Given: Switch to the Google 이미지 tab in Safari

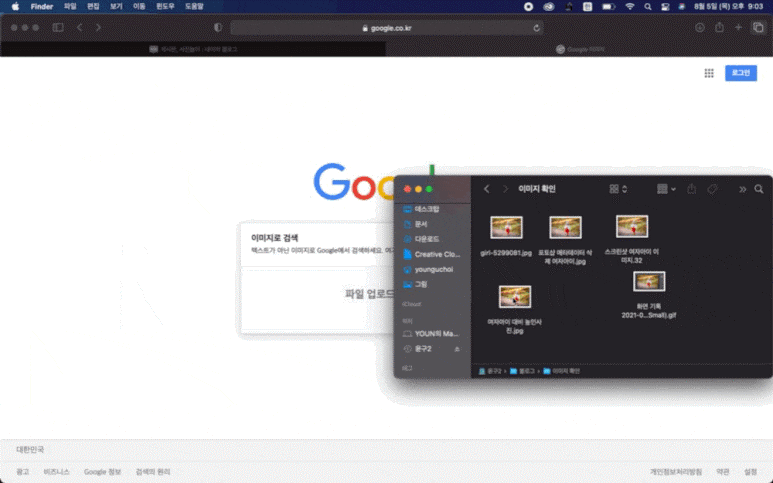Looking at the screenshot, I should point(580,49).
